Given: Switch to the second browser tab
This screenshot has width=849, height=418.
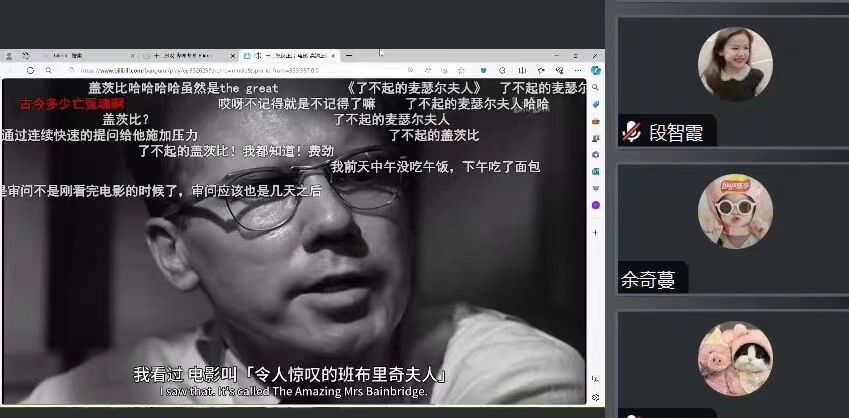Looking at the screenshot, I should (x=190, y=56).
